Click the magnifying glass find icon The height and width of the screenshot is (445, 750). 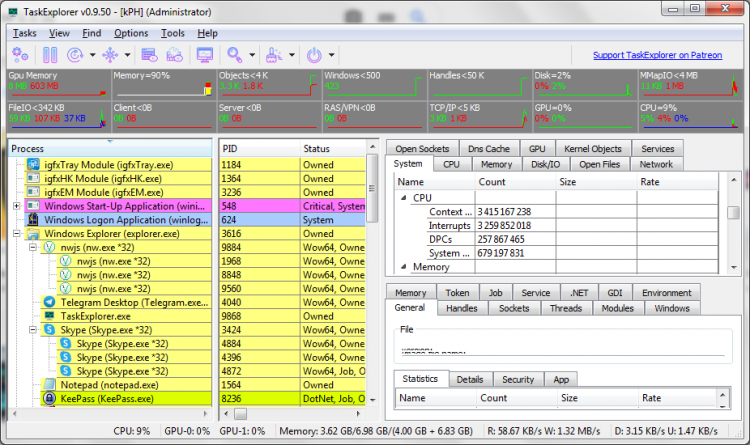tap(235, 55)
